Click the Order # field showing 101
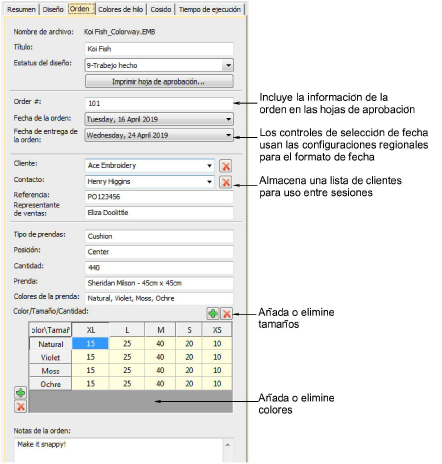Image resolution: width=442 pixels, height=464 pixels. [x=159, y=103]
